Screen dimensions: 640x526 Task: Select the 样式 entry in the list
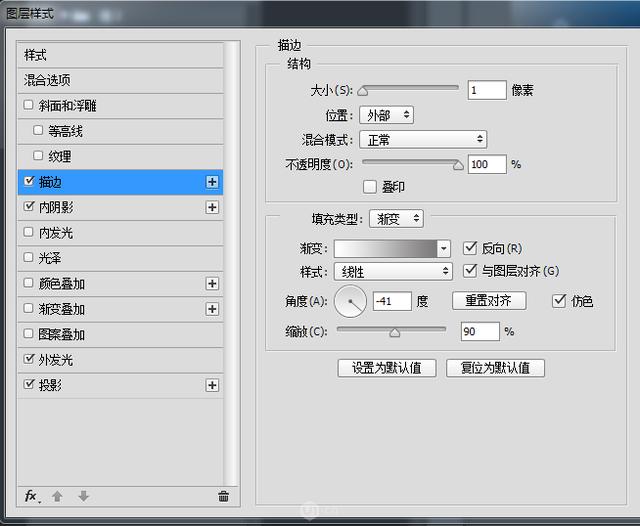(120, 55)
